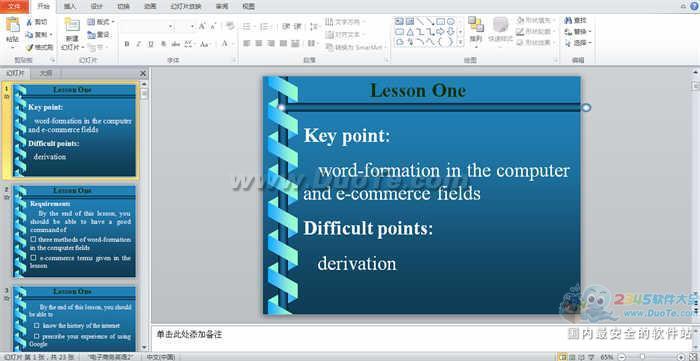Select the Right Arrow shape in gallery
The image size is (700, 361).
point(440,32)
